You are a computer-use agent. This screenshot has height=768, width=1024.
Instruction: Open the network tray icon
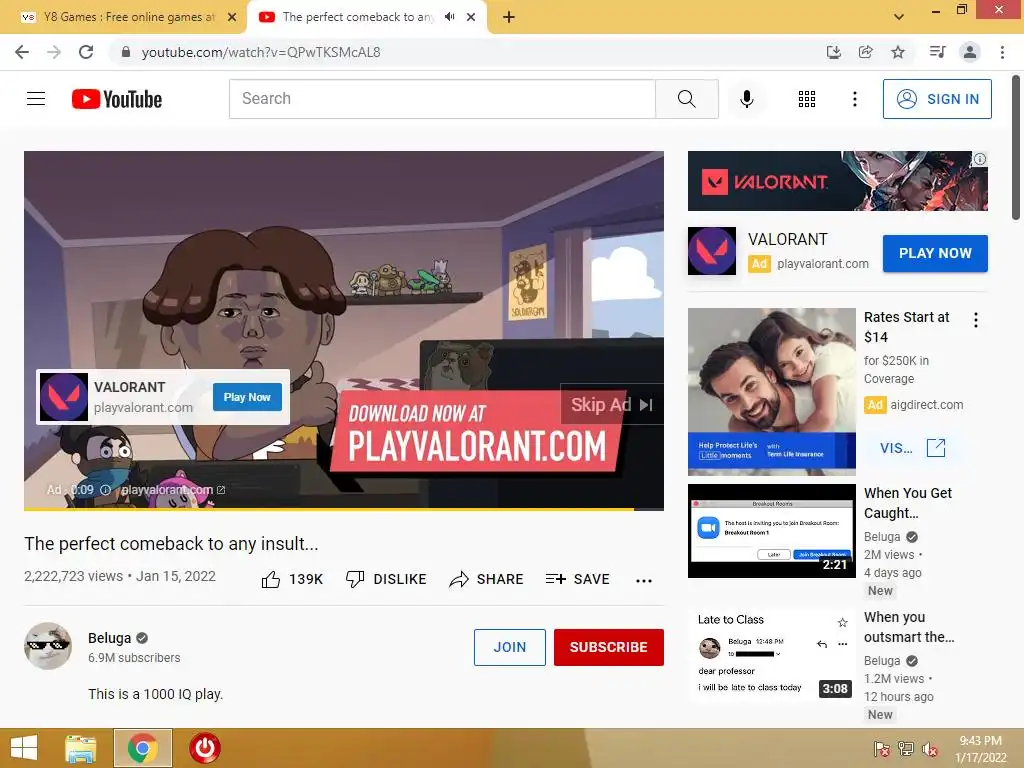(906, 749)
